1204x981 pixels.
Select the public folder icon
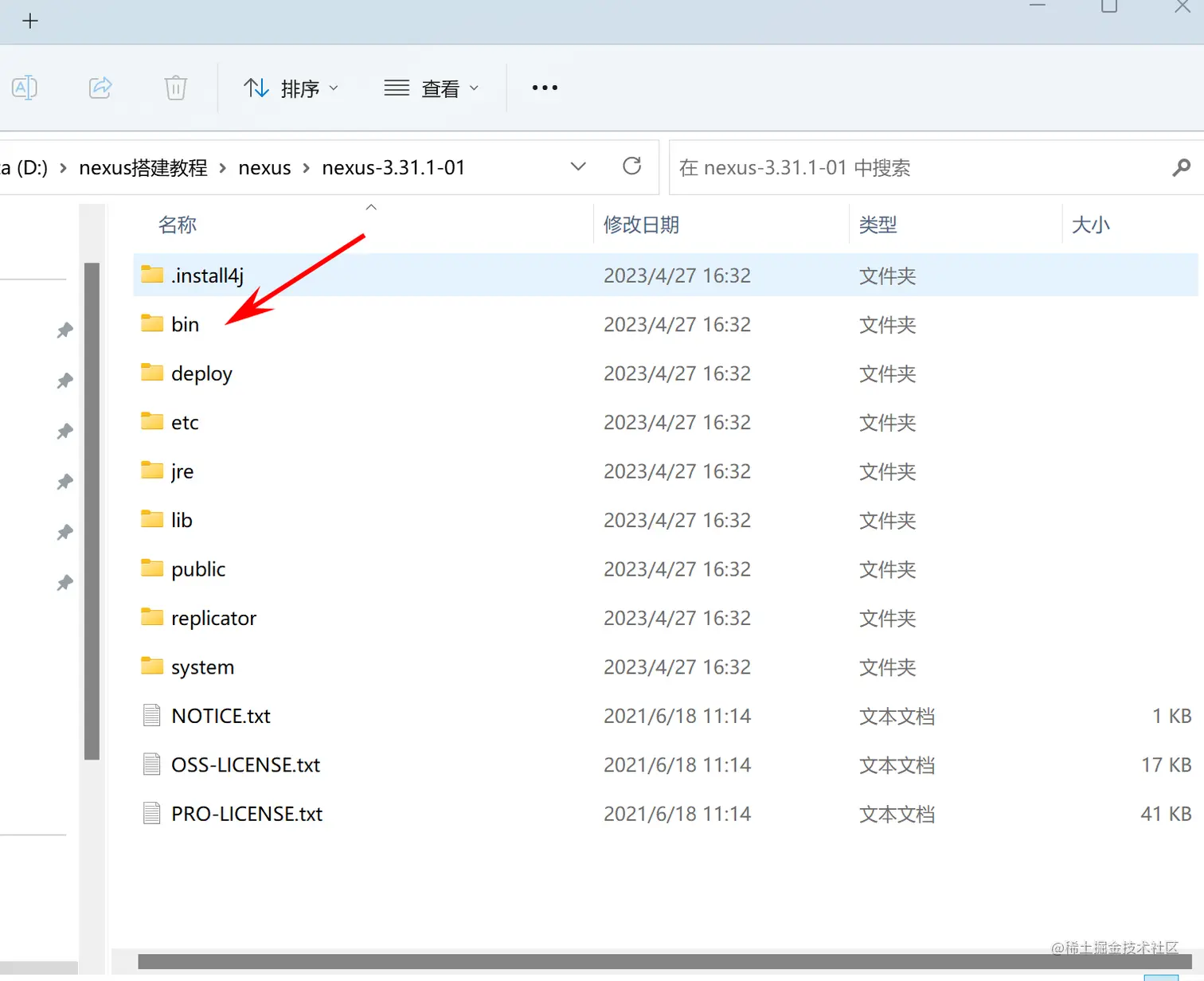[152, 569]
